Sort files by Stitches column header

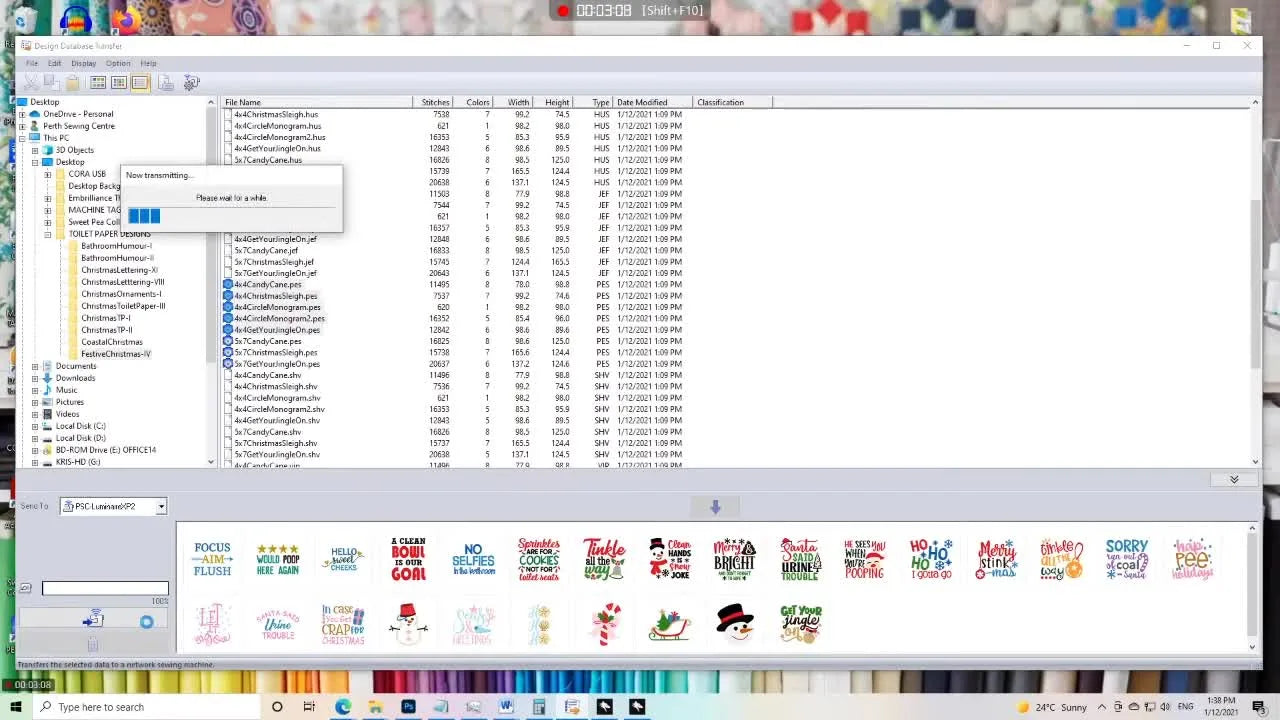coord(435,102)
